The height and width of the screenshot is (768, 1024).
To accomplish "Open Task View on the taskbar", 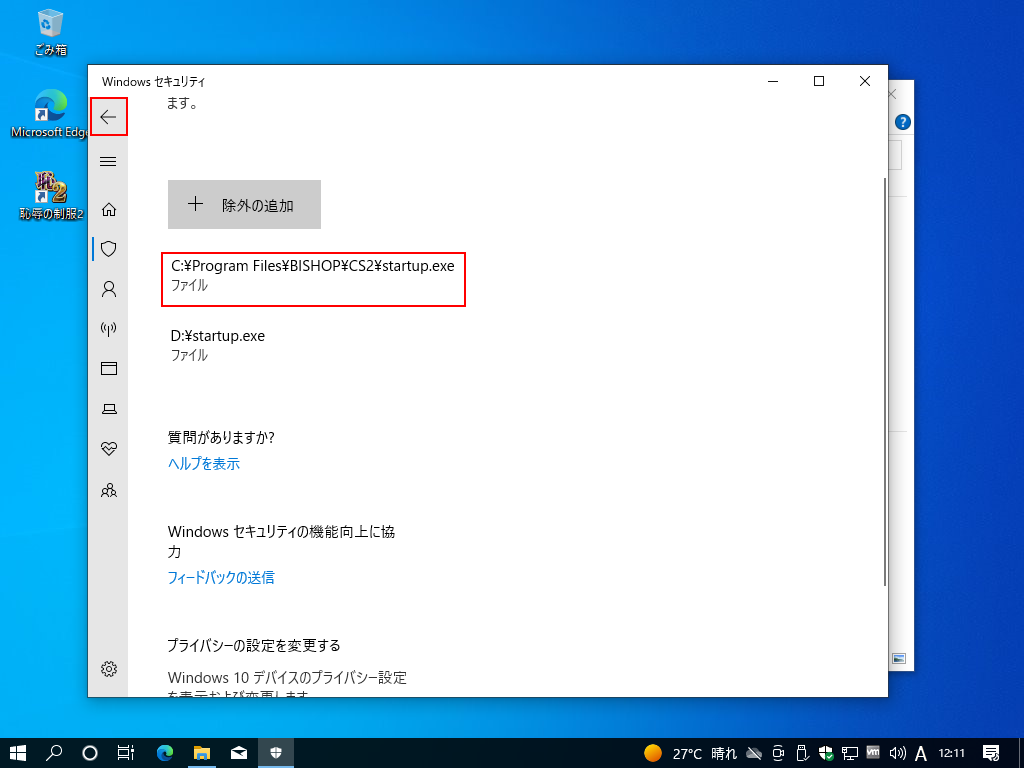I will pyautogui.click(x=126, y=753).
